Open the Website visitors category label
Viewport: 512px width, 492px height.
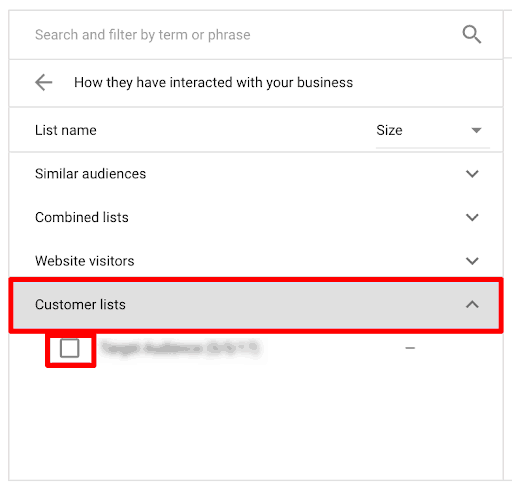[x=85, y=261]
